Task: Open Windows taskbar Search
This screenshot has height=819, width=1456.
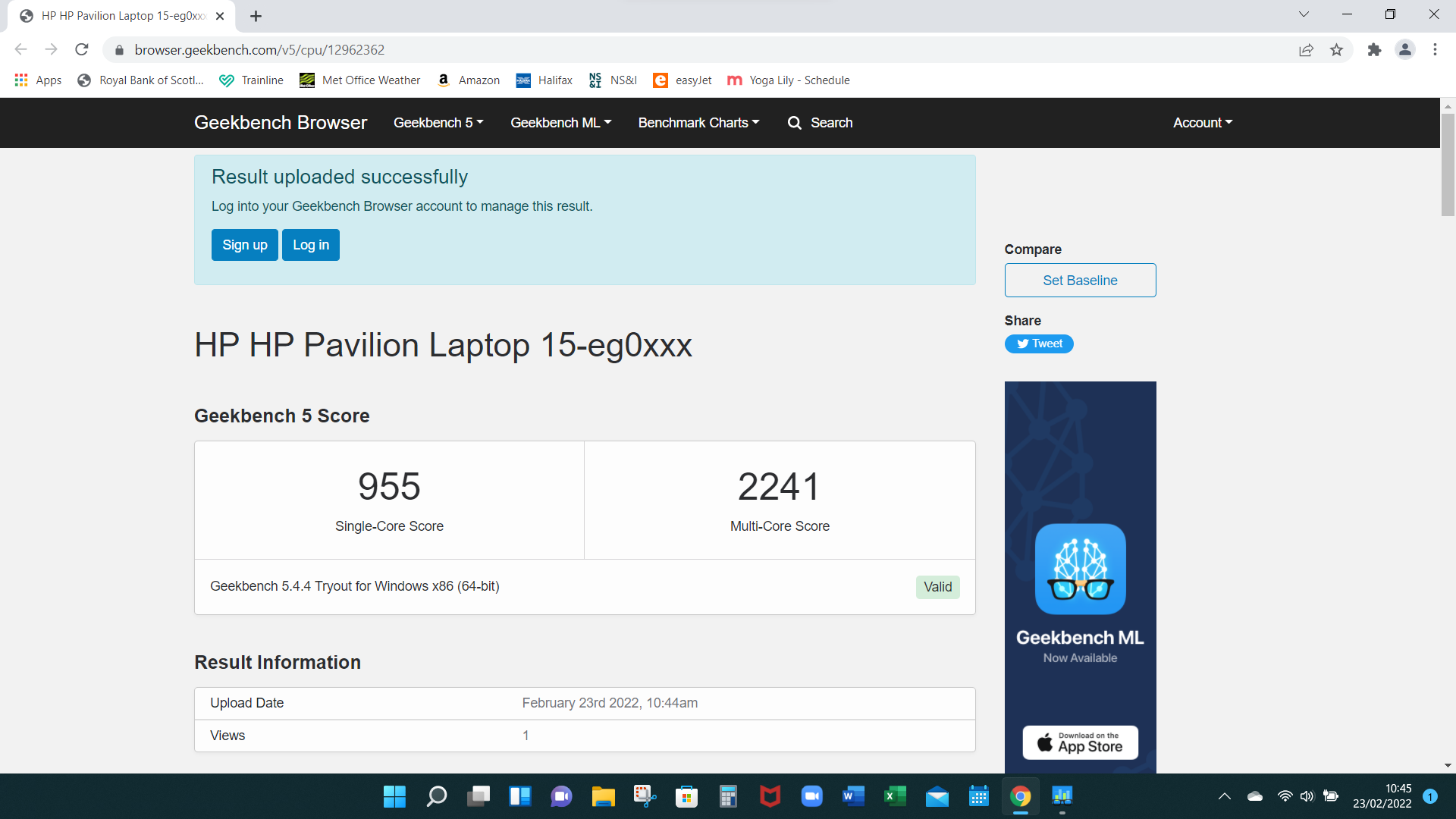Action: (437, 796)
